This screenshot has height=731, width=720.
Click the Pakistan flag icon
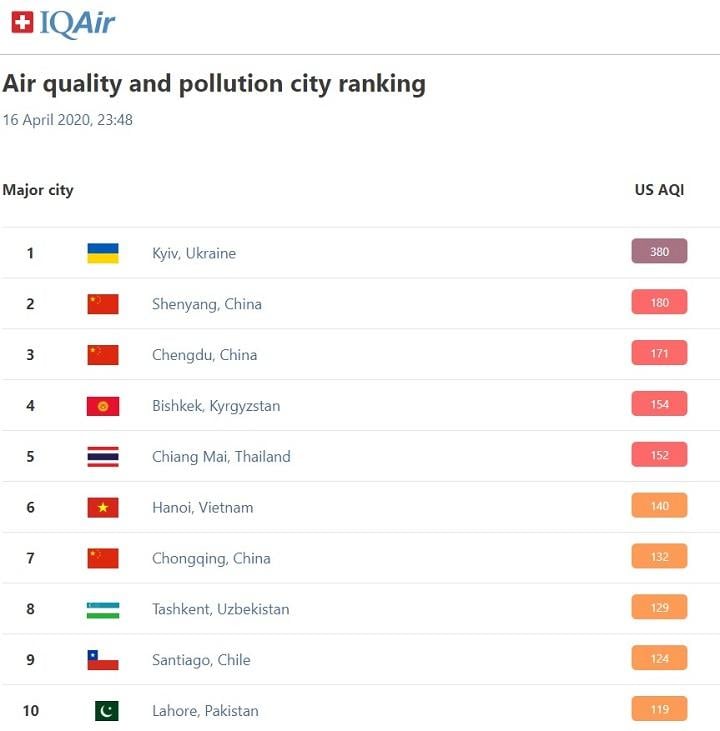107,711
